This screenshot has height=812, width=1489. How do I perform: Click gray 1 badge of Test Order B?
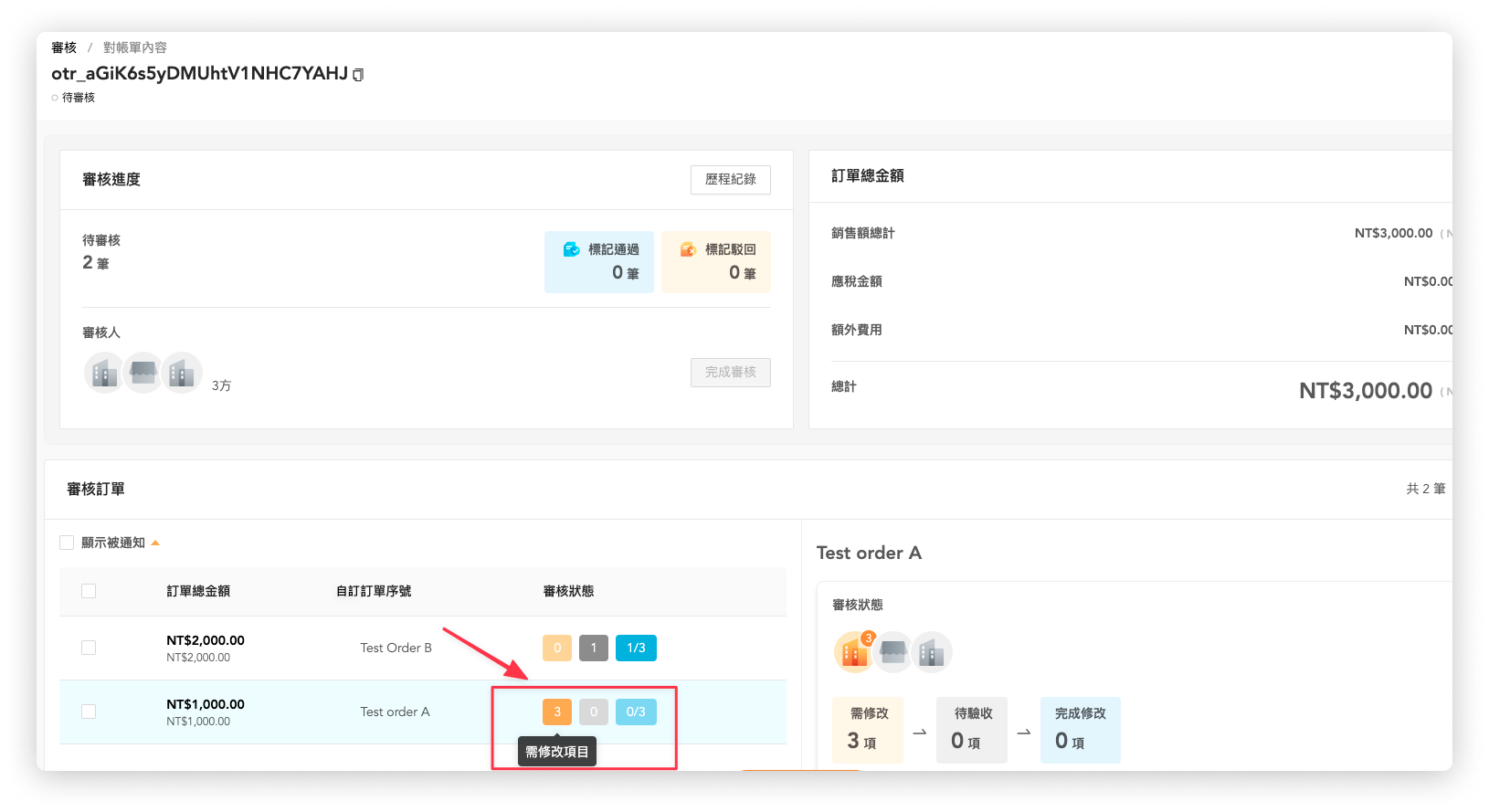click(594, 648)
